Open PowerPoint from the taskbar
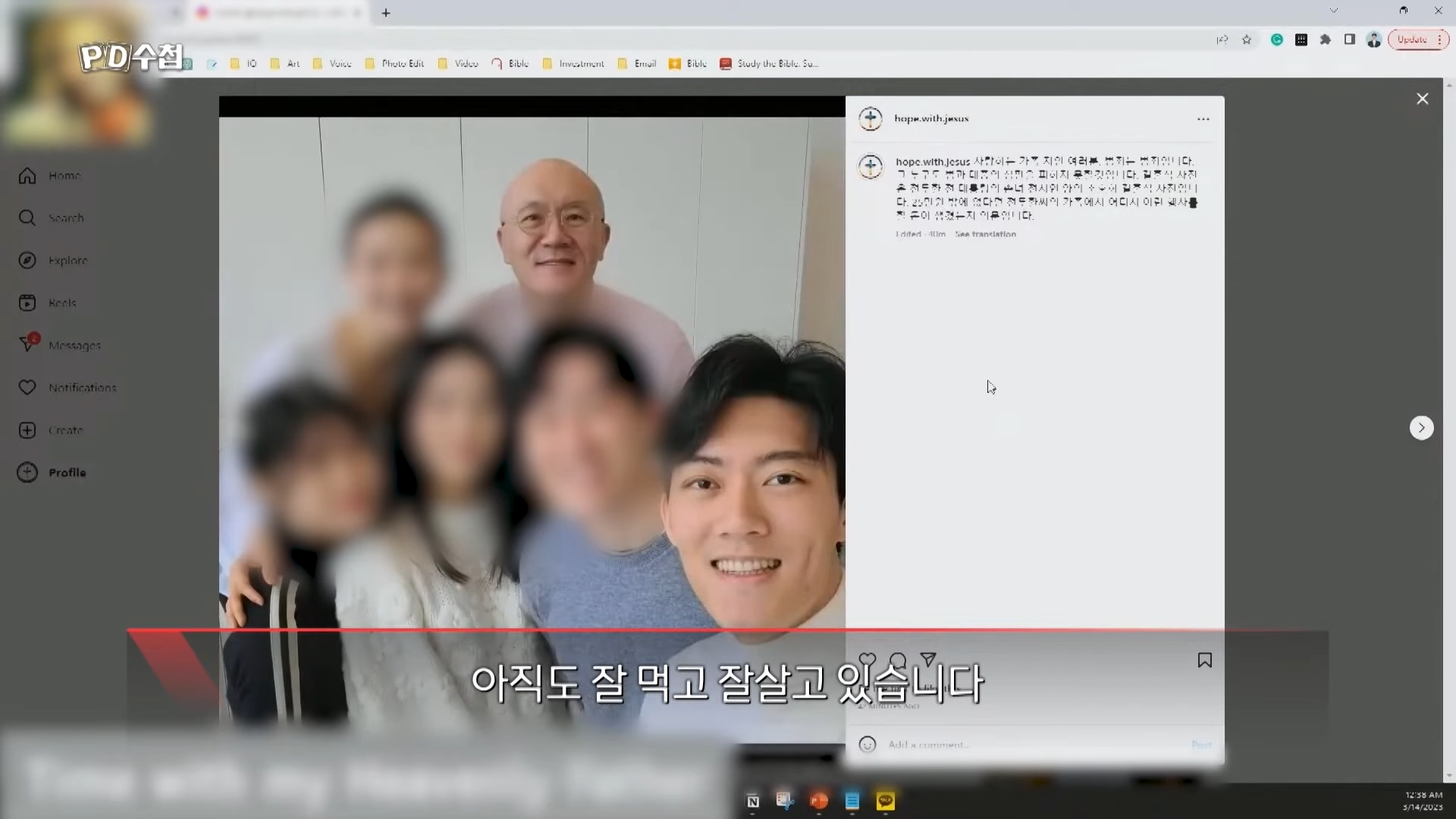This screenshot has height=819, width=1456. point(819,801)
